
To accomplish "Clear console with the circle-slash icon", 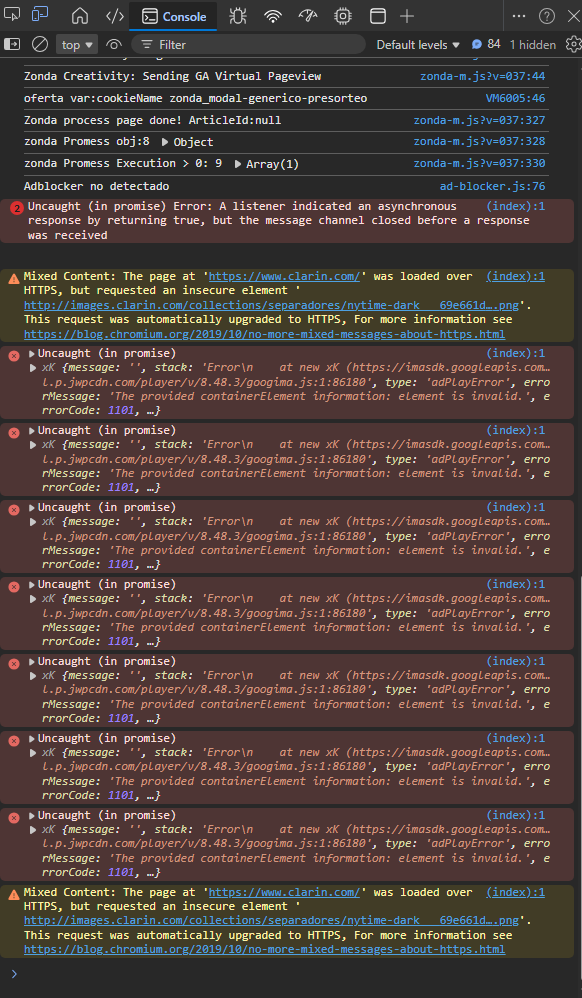I will coord(40,45).
